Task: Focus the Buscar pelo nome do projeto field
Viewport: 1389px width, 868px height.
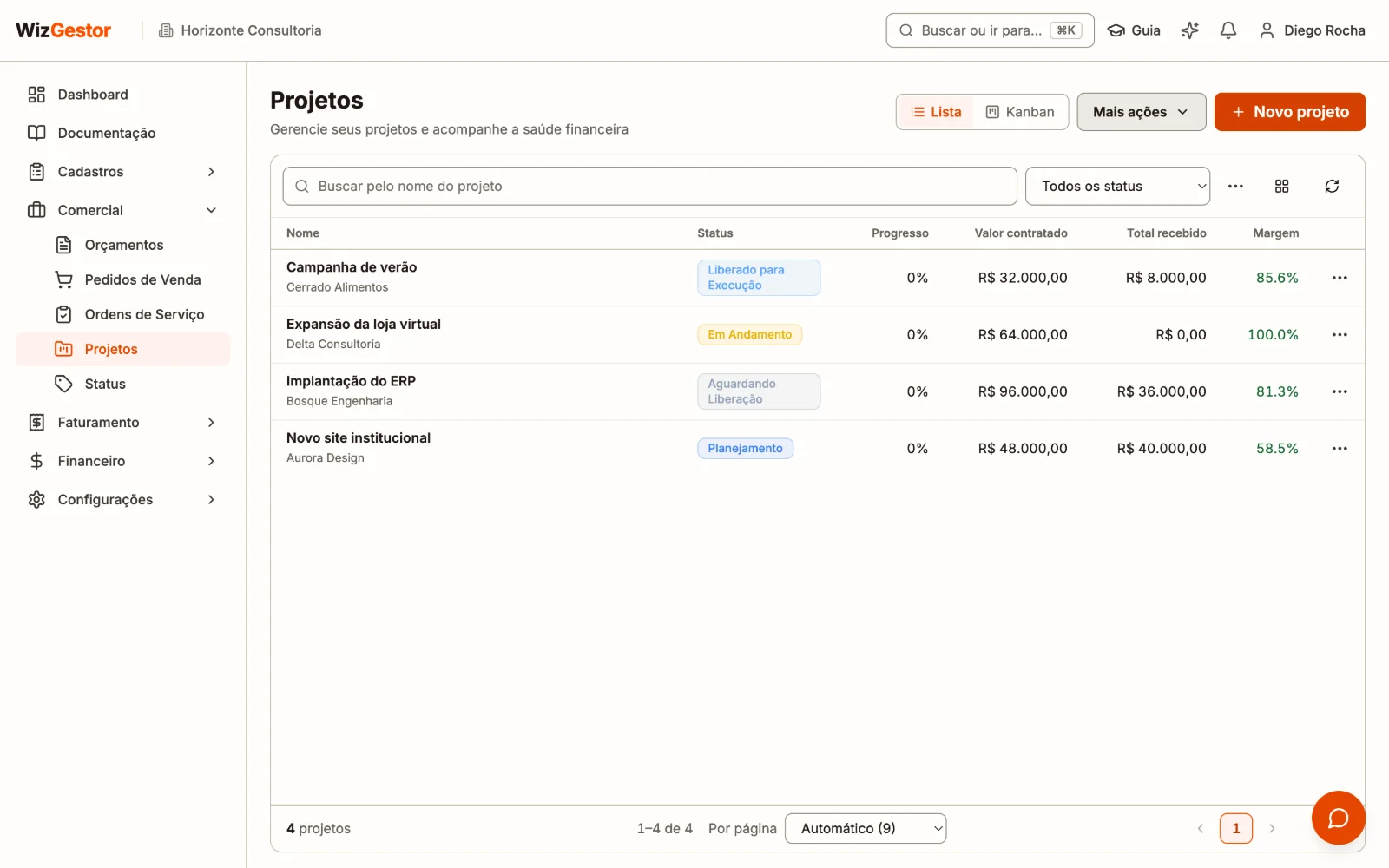Action: (x=649, y=186)
